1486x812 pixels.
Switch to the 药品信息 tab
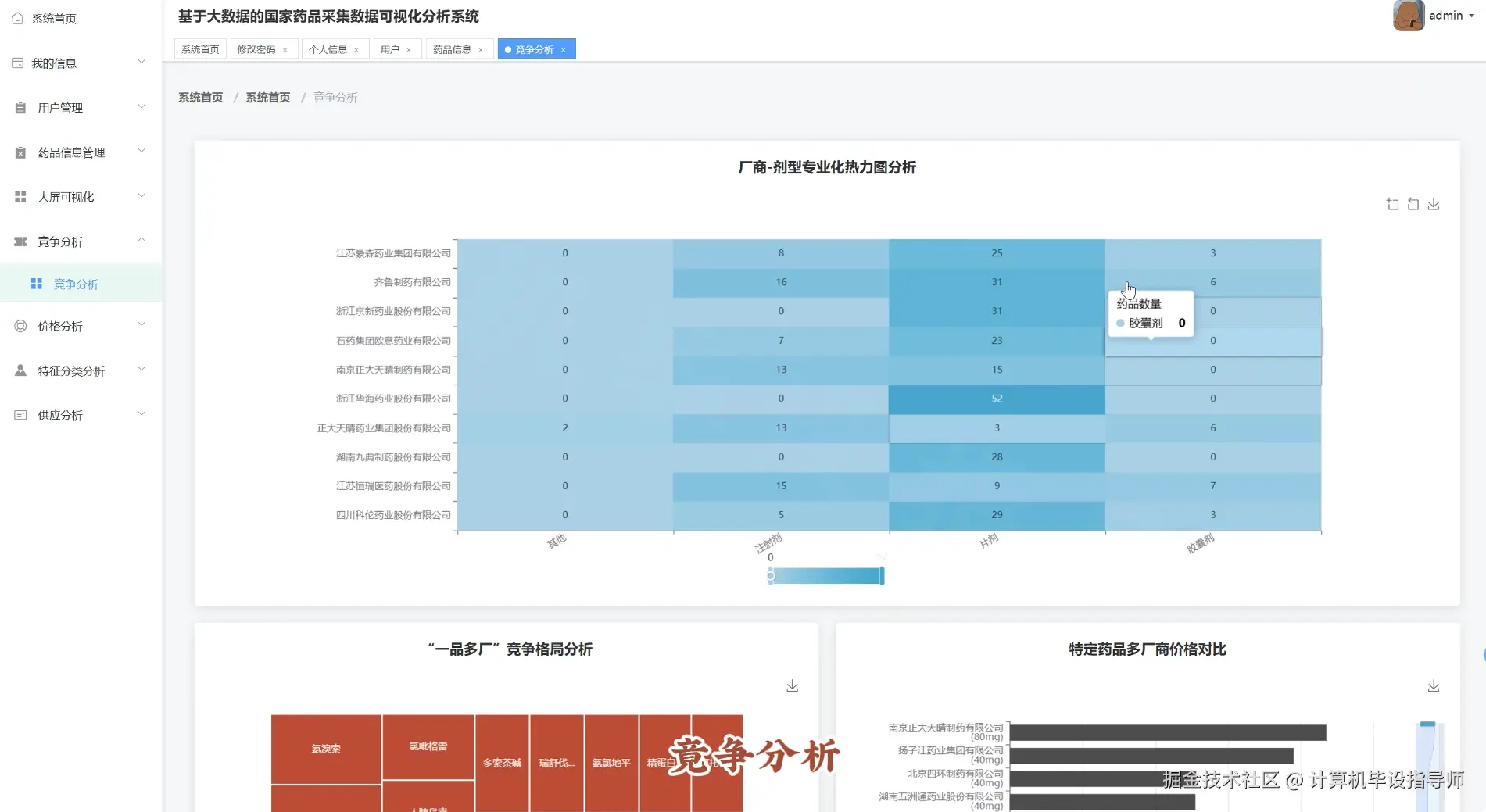[x=453, y=48]
